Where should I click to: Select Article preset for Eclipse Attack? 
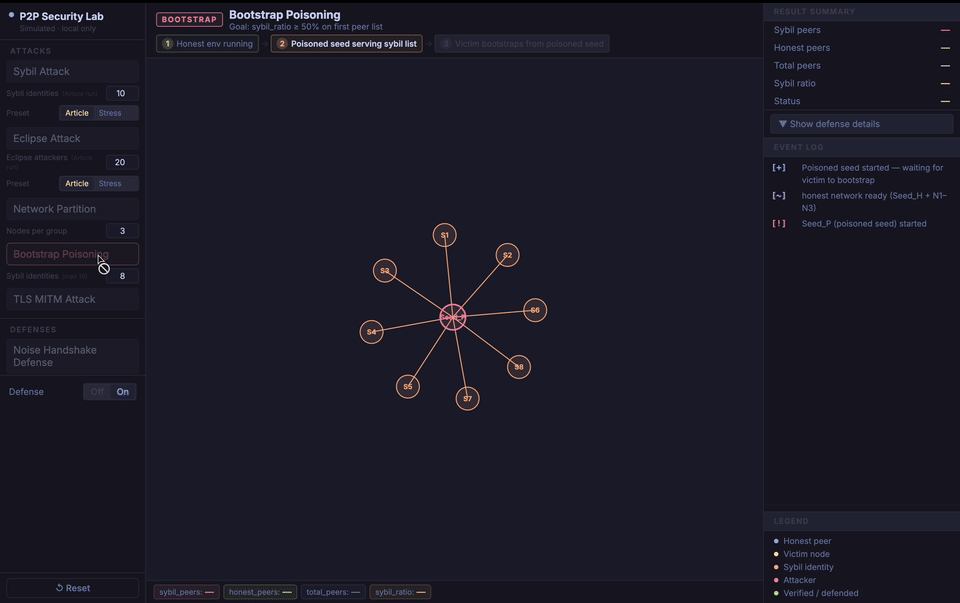77,184
